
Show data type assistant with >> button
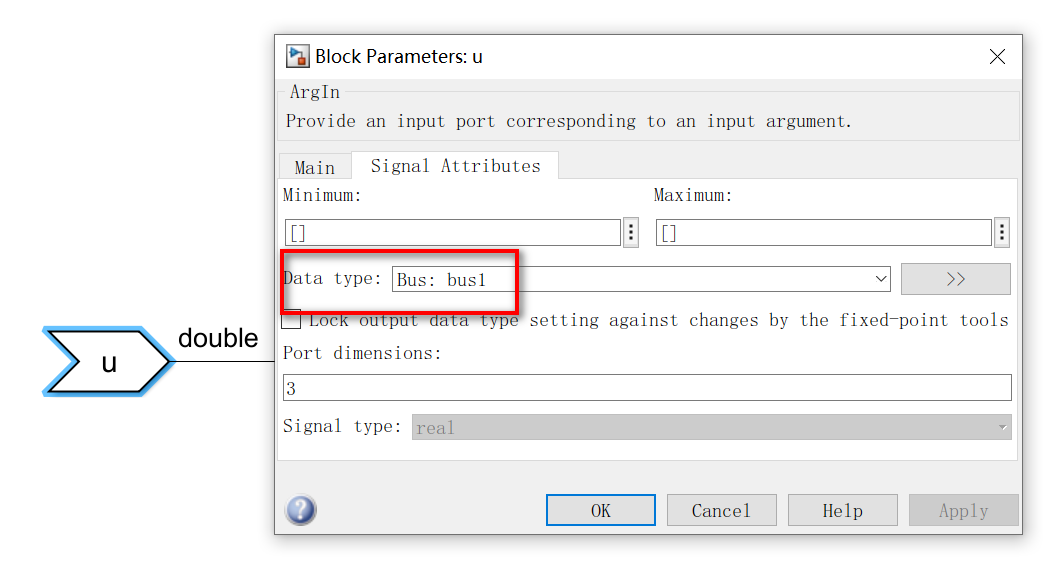click(955, 279)
